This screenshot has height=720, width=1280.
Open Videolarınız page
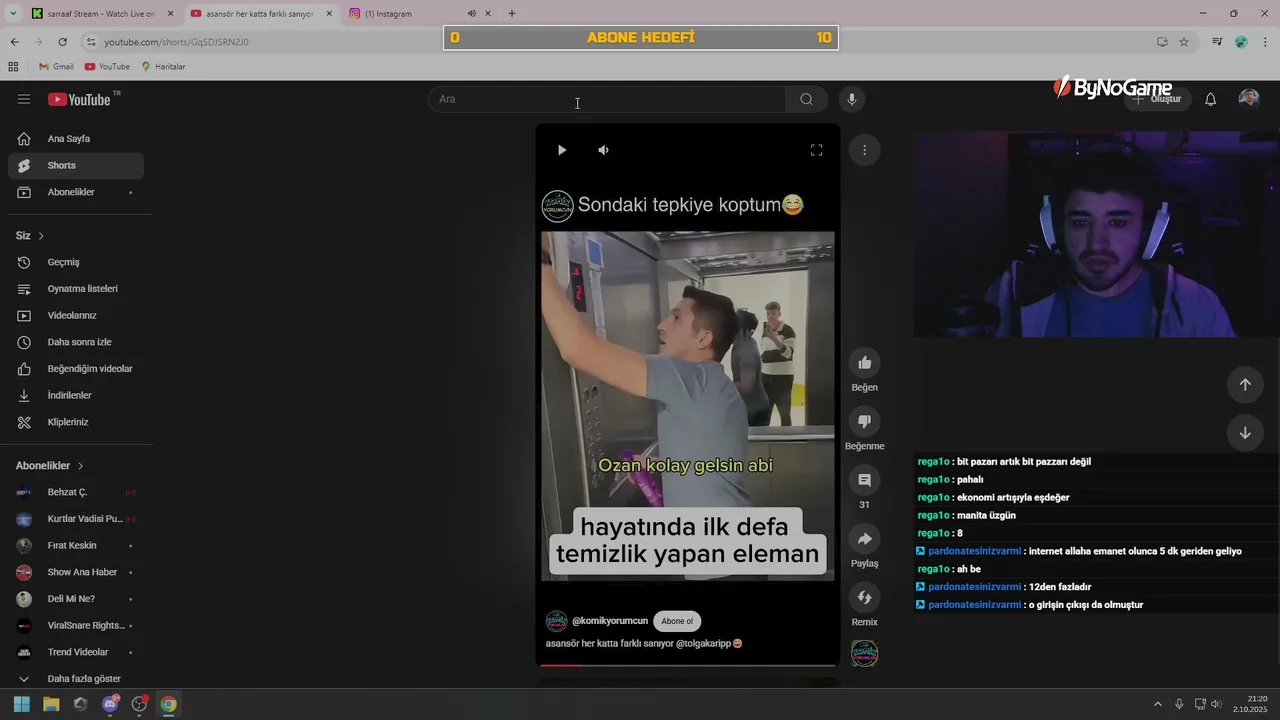click(x=76, y=315)
